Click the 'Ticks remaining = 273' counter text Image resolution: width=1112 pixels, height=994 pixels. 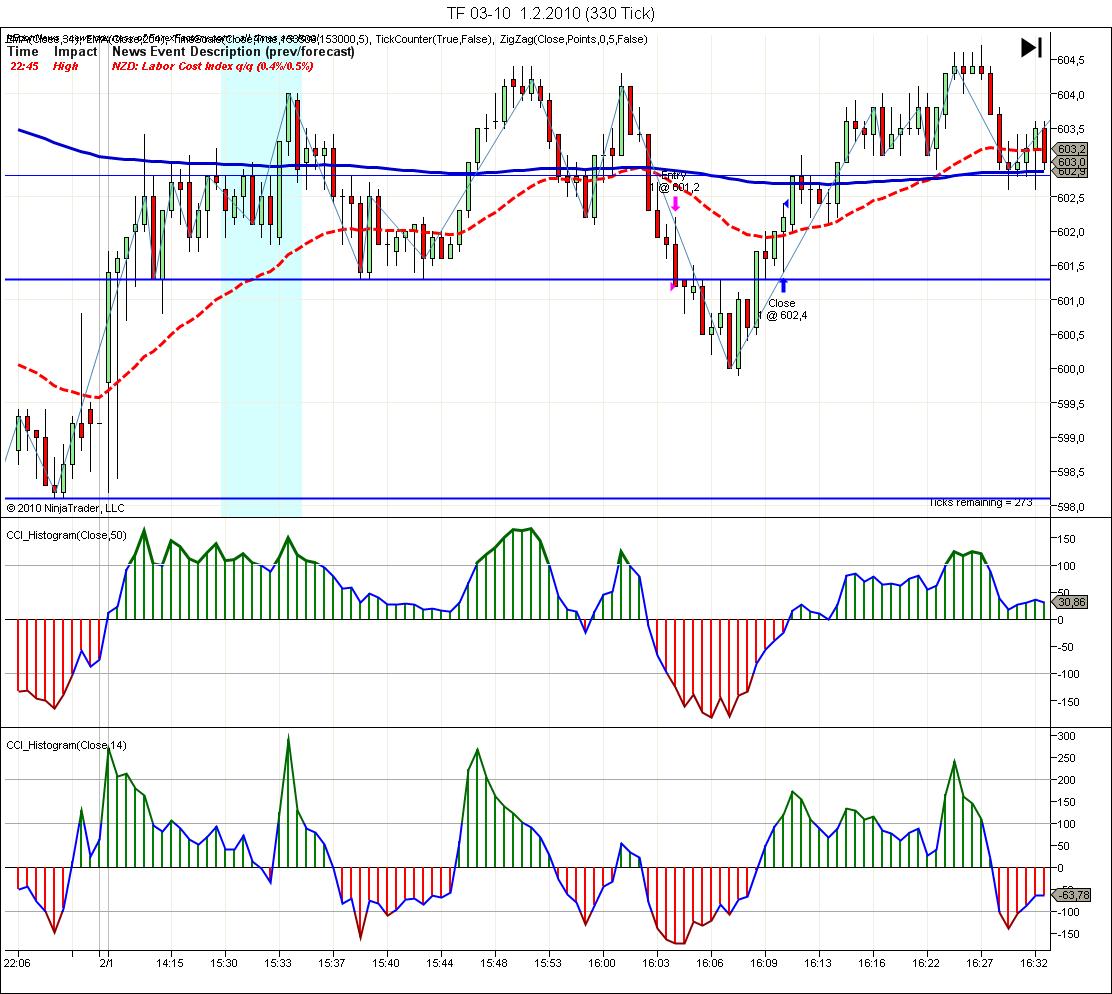coord(980,502)
